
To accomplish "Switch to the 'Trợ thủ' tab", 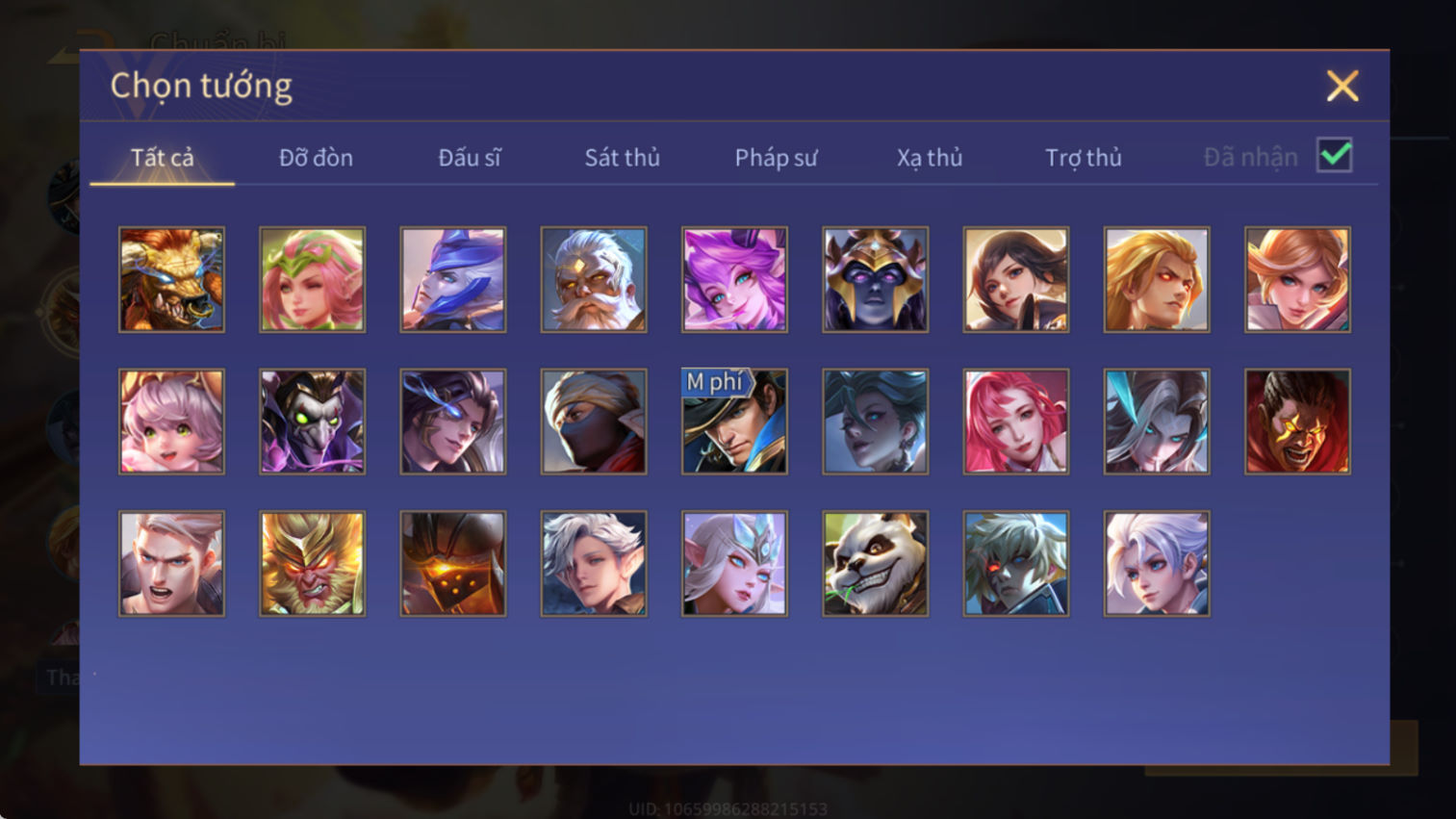I will 1084,158.
